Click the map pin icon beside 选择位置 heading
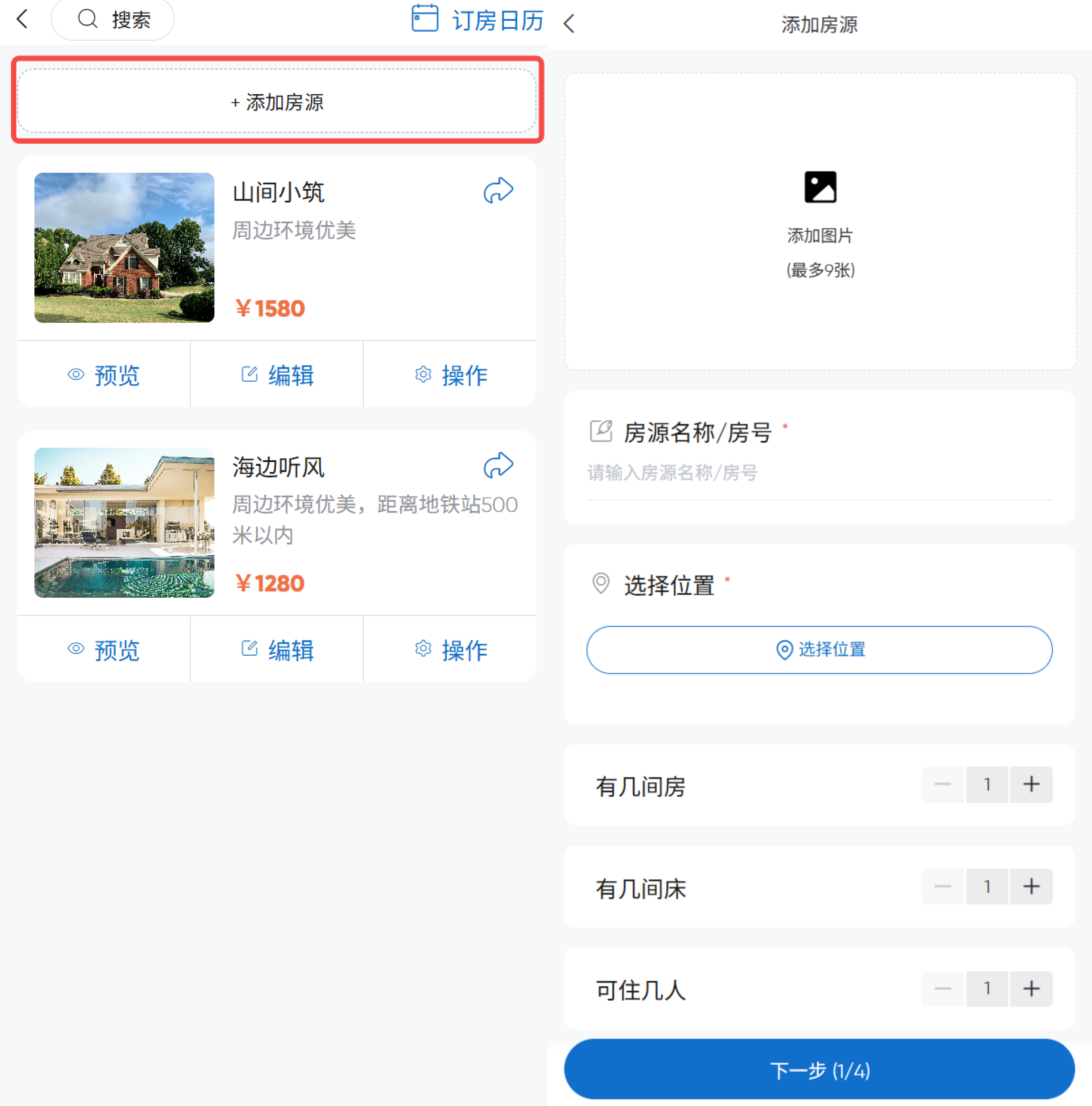This screenshot has width=1092, height=1106. tap(601, 584)
